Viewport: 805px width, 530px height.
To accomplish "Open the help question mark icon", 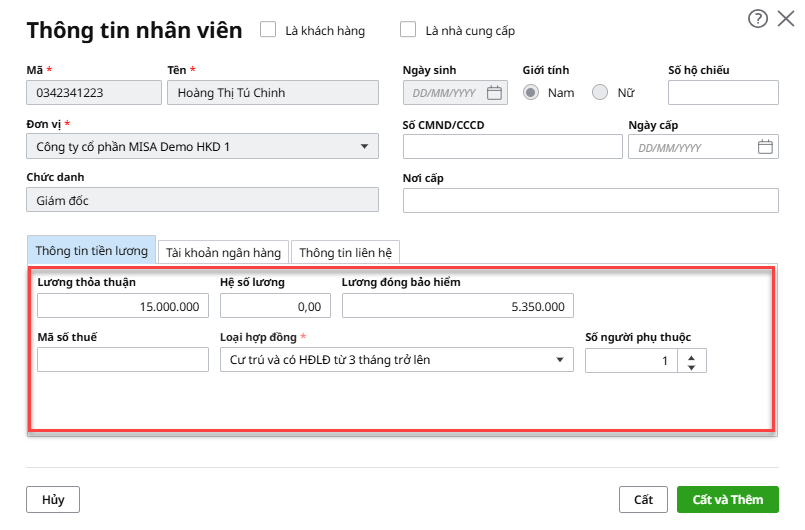I will tap(759, 18).
